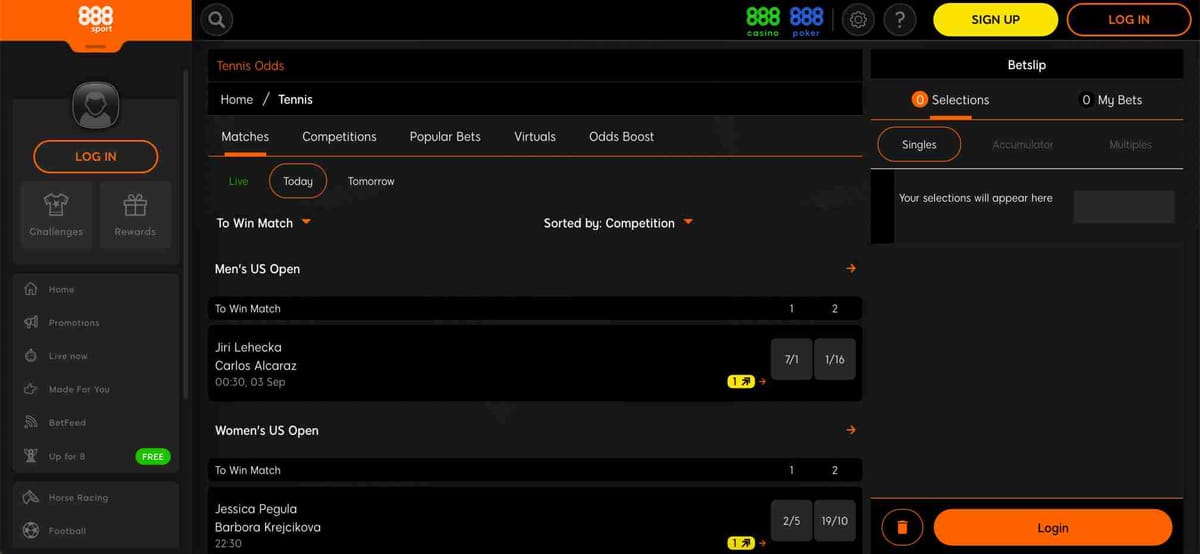Switch to Odds Boost tab
The image size is (1200, 554).
pos(621,137)
